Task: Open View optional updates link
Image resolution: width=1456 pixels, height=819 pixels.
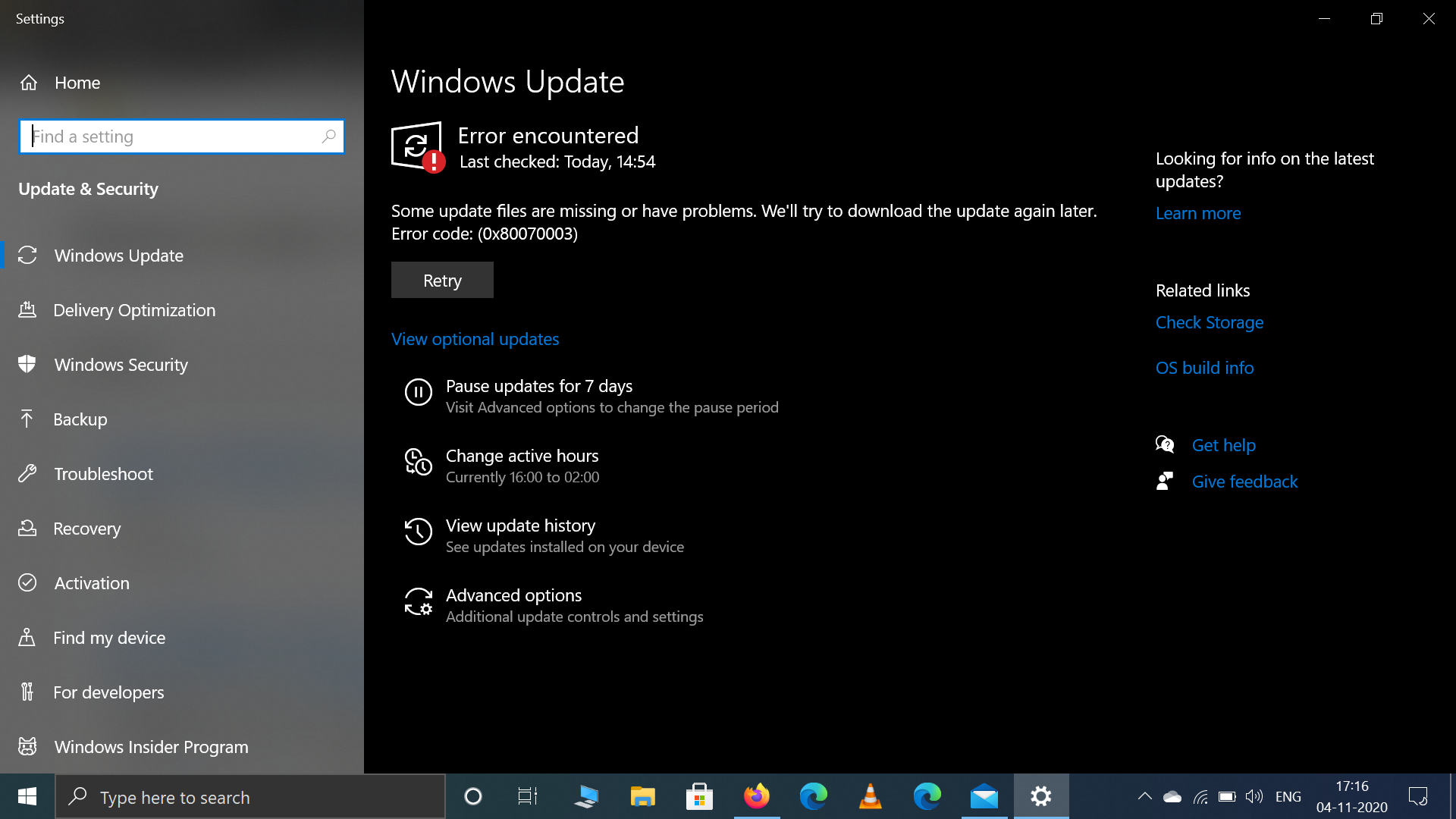Action: tap(475, 339)
